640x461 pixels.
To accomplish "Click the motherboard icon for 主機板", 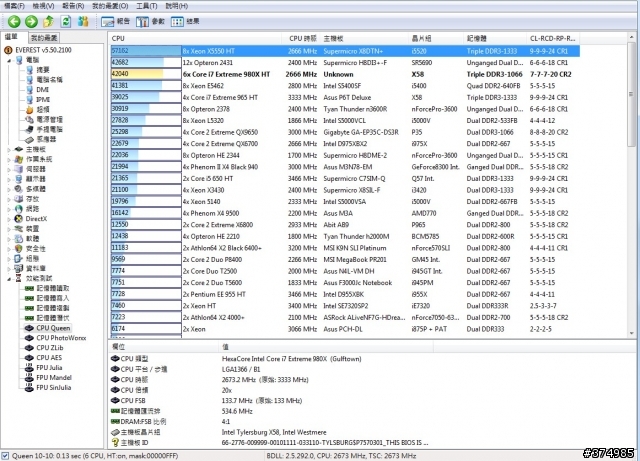I will 19,149.
